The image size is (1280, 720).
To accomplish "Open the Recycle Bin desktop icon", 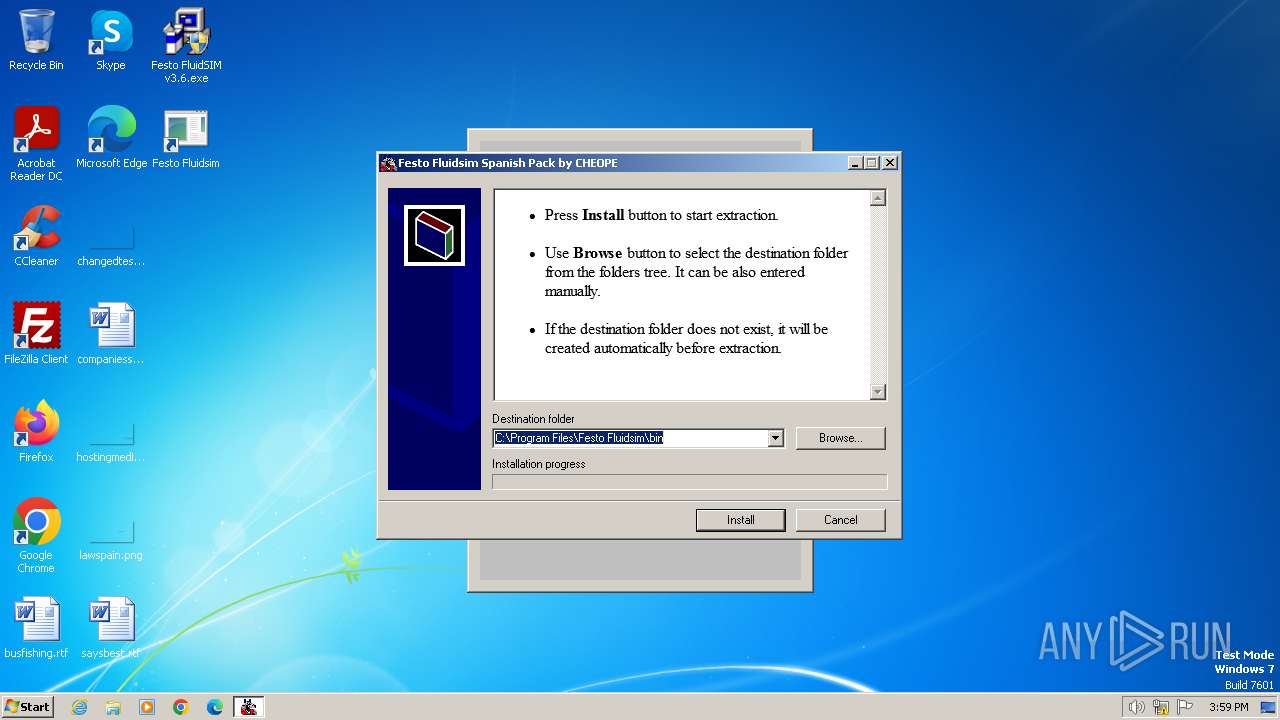I will pyautogui.click(x=36, y=40).
